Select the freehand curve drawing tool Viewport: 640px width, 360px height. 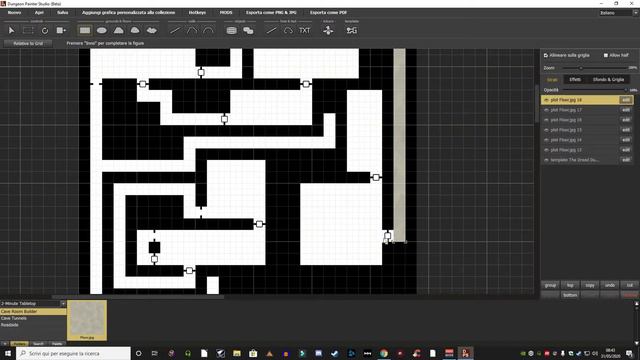[288, 30]
